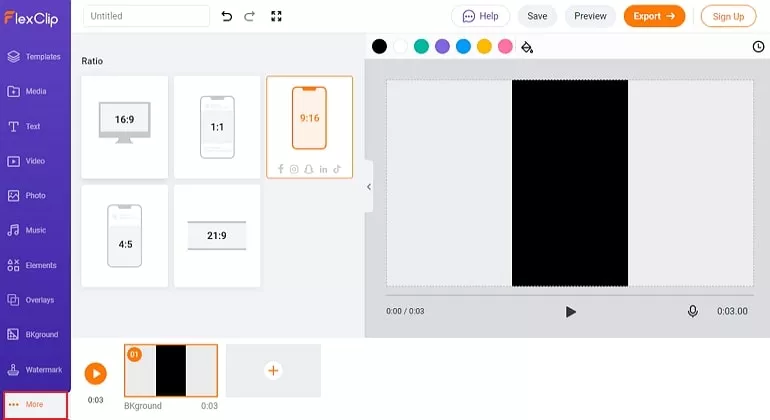
Task: Select the 4:5 ratio option
Action: pyautogui.click(x=125, y=236)
